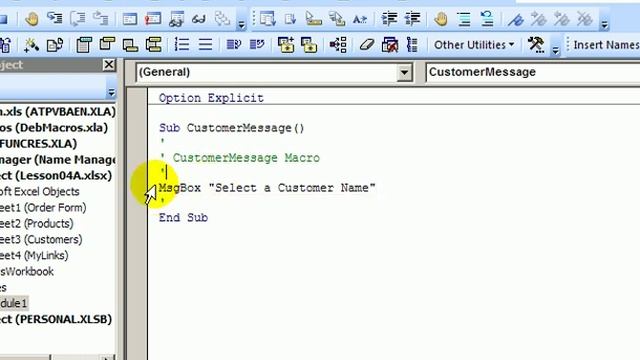Click the Quick Info icon
This screenshot has height=360, width=640.
click(x=313, y=19)
